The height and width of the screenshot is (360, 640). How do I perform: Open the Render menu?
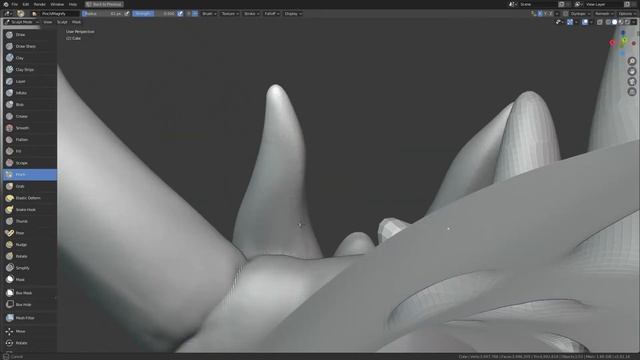point(40,4)
